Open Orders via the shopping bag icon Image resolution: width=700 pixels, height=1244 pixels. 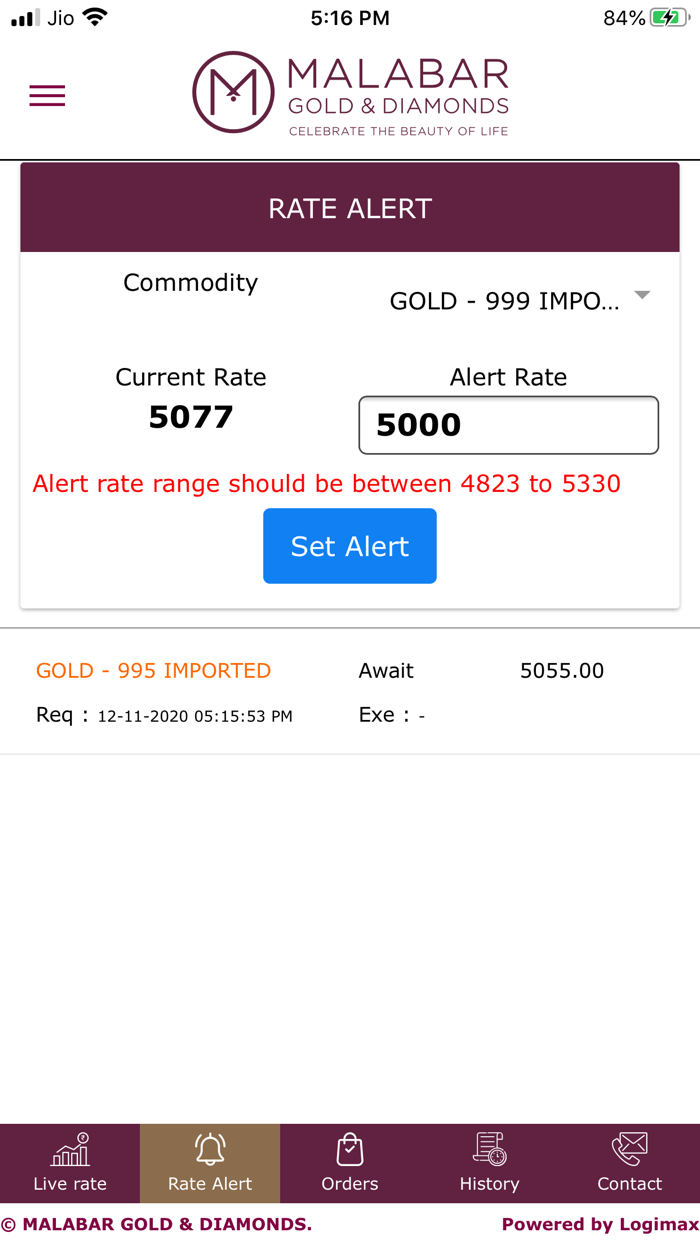click(350, 1148)
